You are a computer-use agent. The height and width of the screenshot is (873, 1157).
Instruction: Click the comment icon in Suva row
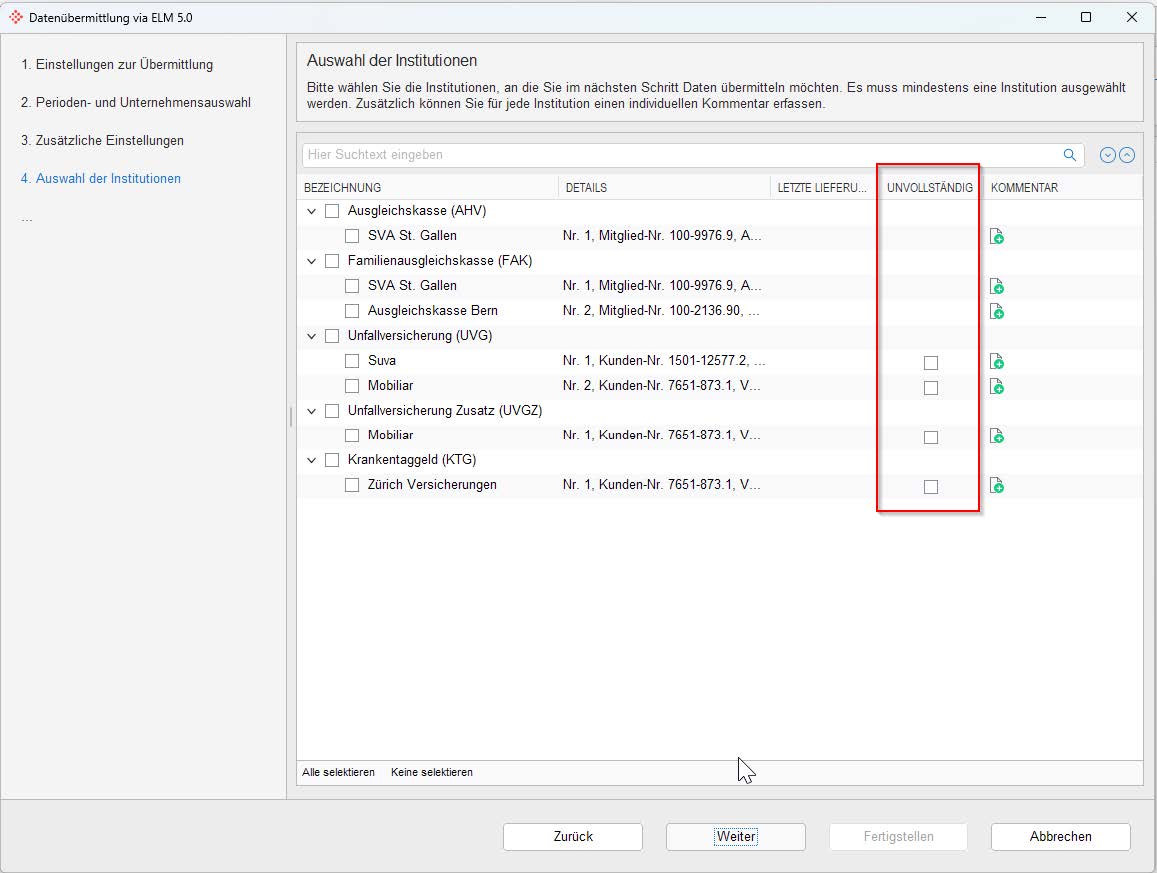pyautogui.click(x=996, y=361)
